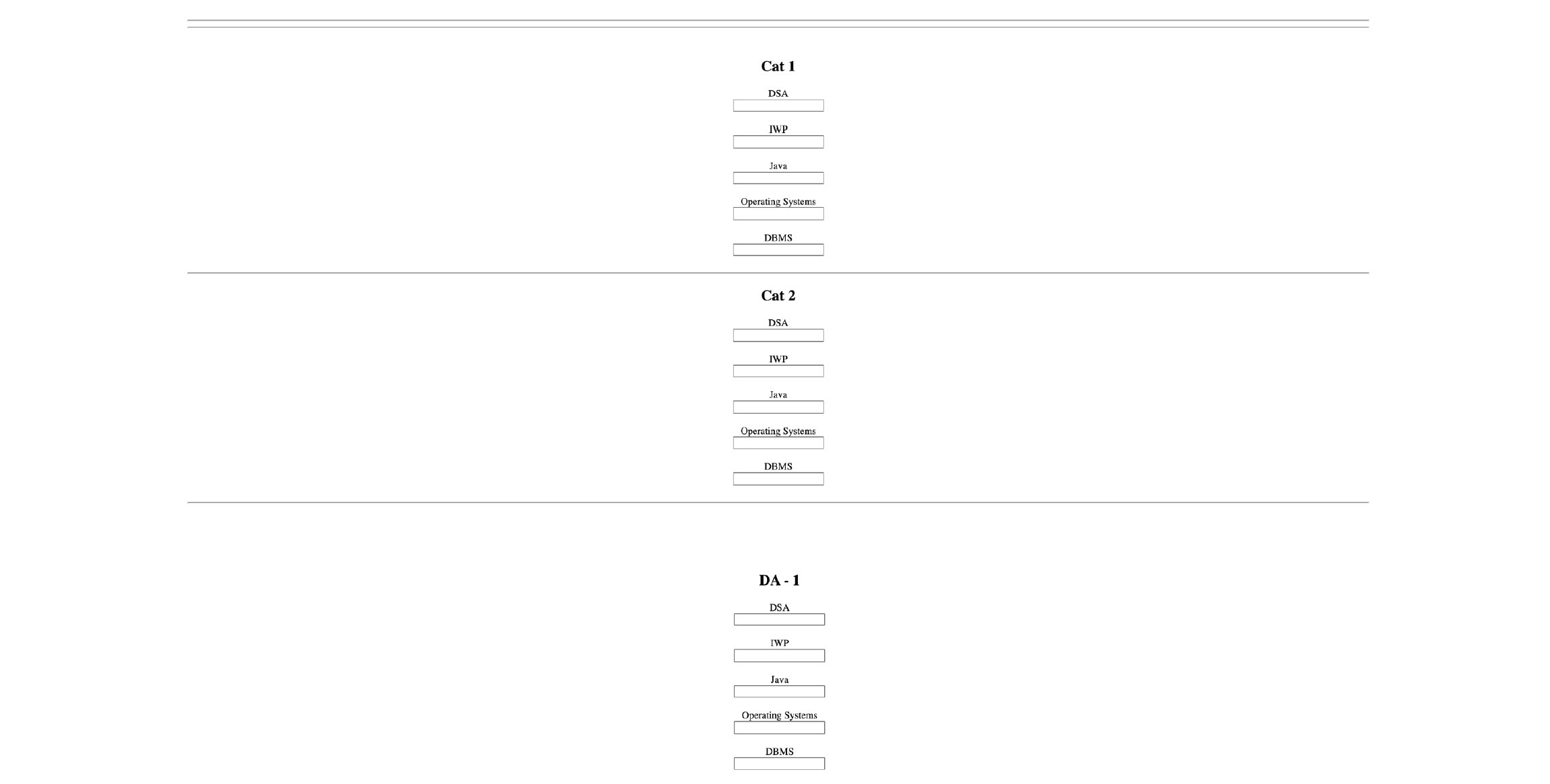Viewport: 1550px width, 784px height.
Task: Click the Java input field under Cat 1
Action: pyautogui.click(x=778, y=178)
